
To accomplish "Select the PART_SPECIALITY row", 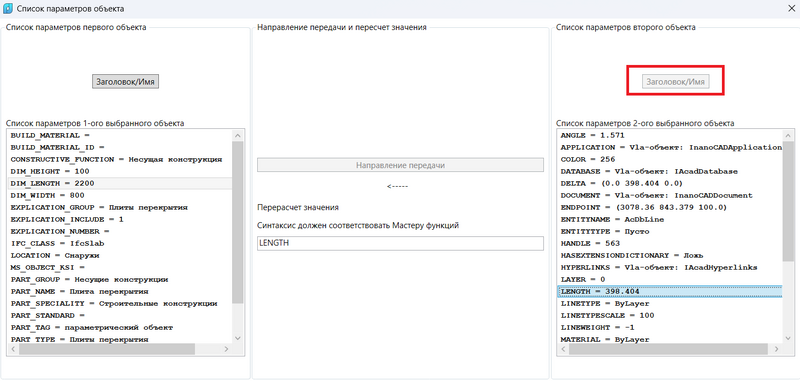I will pyautogui.click(x=119, y=303).
